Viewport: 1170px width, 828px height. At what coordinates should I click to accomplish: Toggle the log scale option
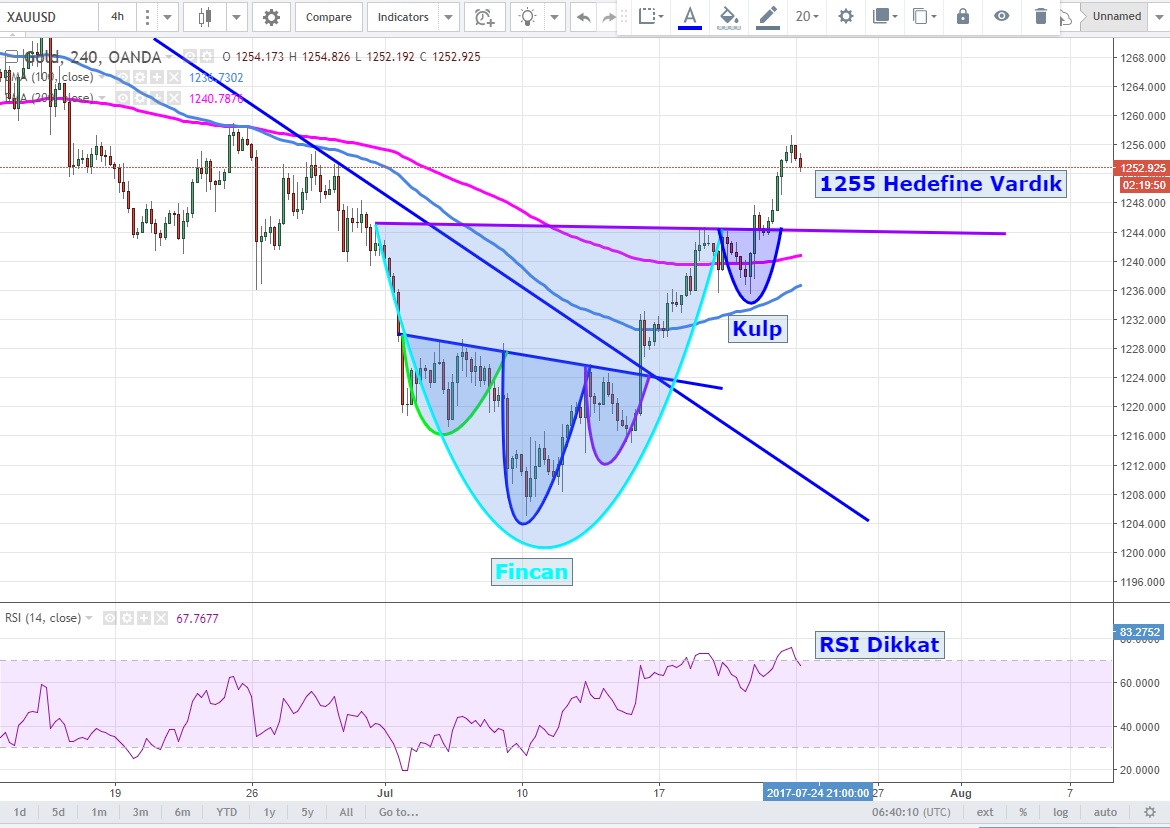coord(1060,812)
